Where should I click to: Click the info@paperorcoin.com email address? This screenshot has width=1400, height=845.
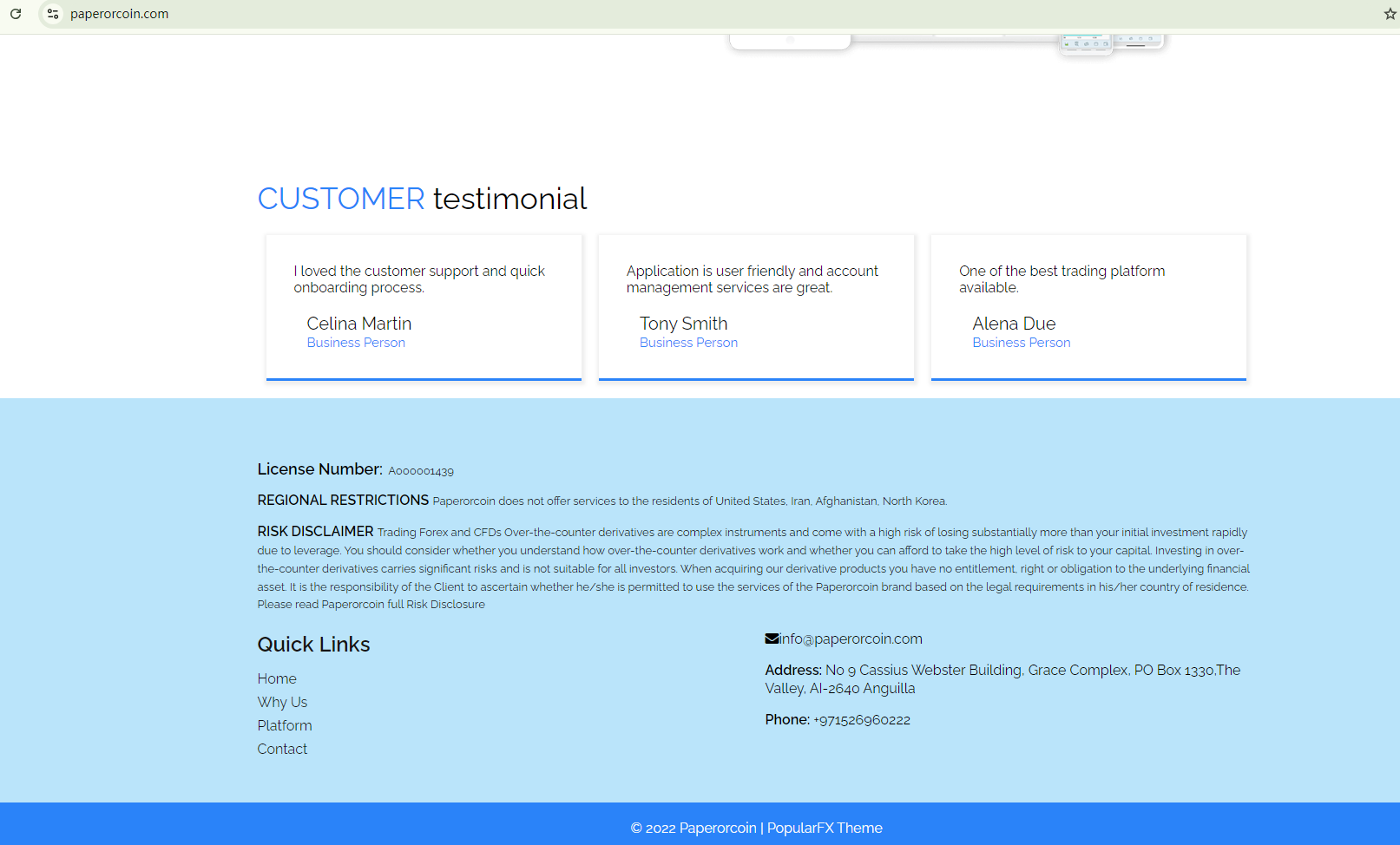[x=851, y=639]
